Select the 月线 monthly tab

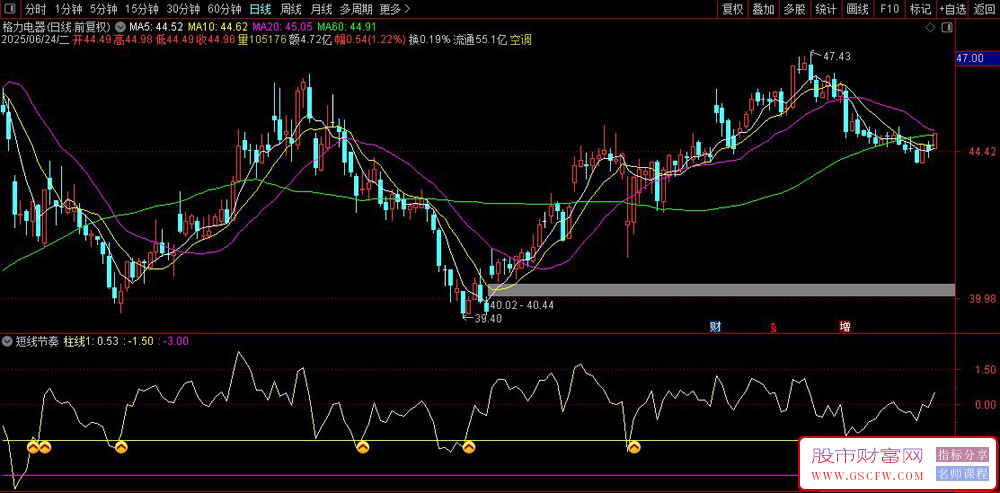point(321,9)
